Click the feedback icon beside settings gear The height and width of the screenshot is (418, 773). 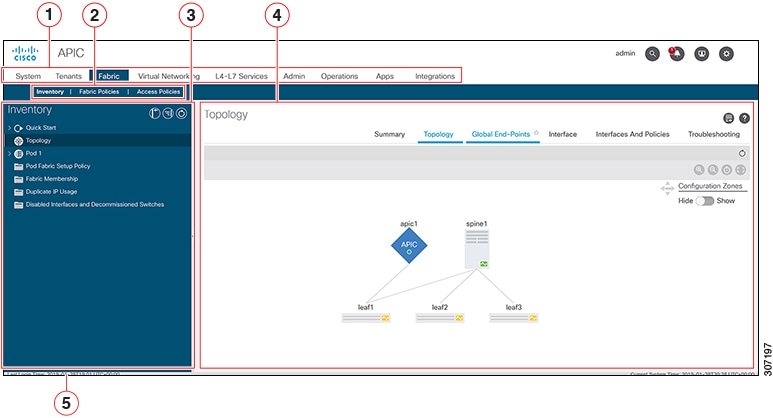tap(702, 54)
